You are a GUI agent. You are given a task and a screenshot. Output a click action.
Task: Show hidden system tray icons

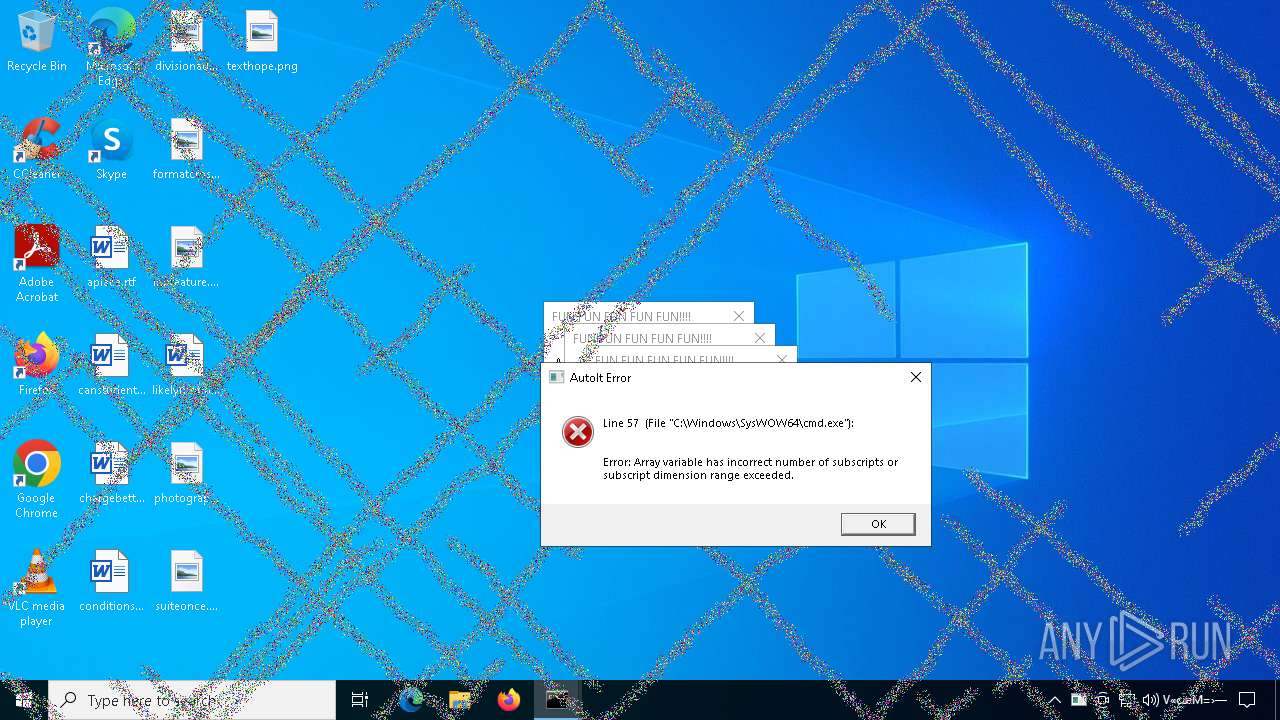[1054, 700]
